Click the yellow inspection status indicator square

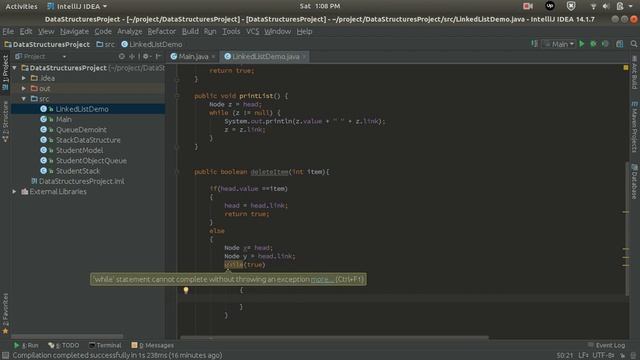coord(626,67)
